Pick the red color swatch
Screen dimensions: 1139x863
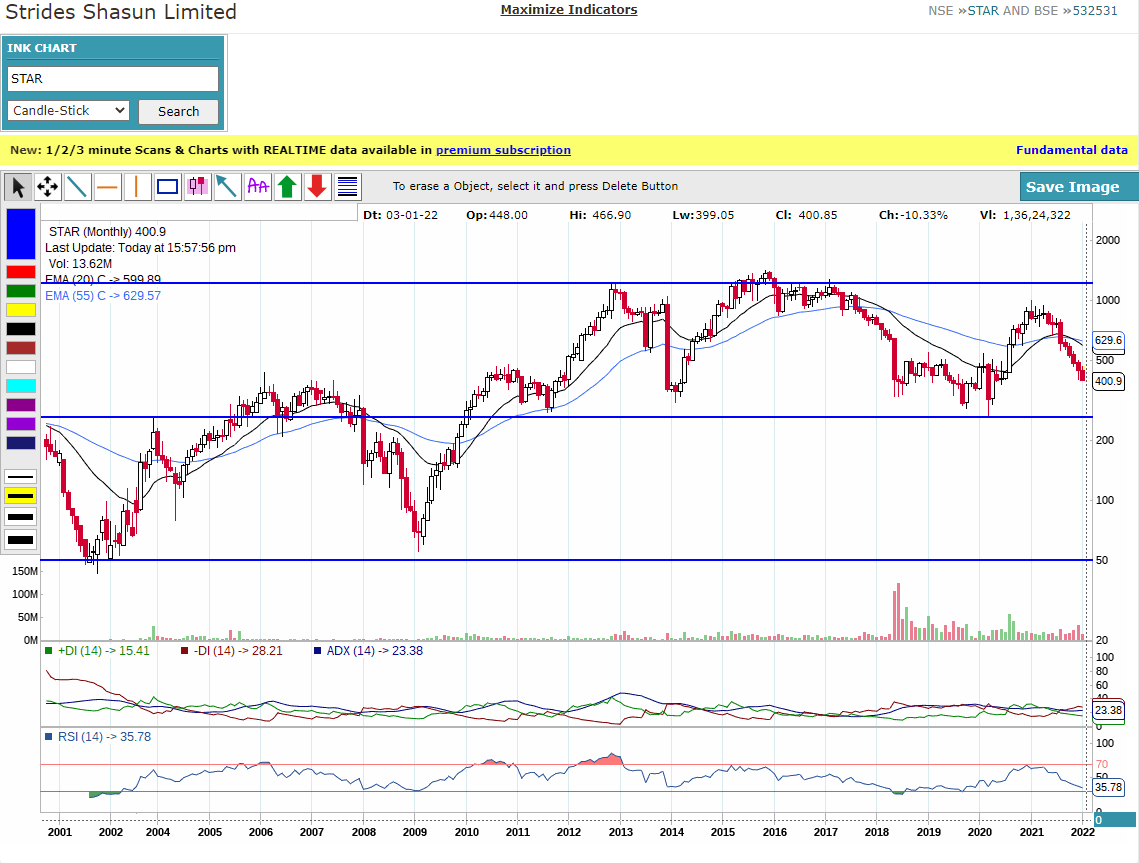pyautogui.click(x=21, y=272)
